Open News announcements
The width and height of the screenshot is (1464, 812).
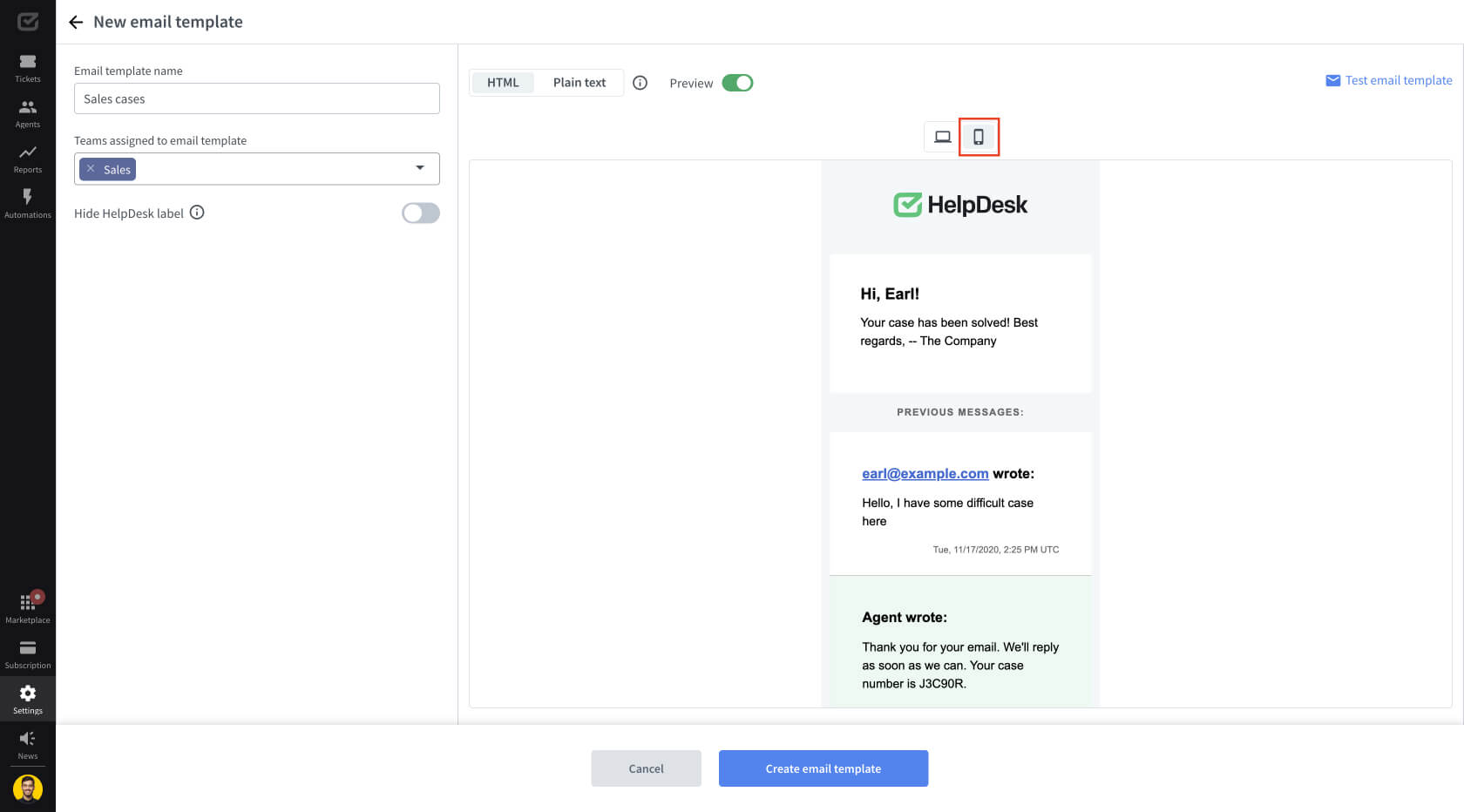click(28, 745)
